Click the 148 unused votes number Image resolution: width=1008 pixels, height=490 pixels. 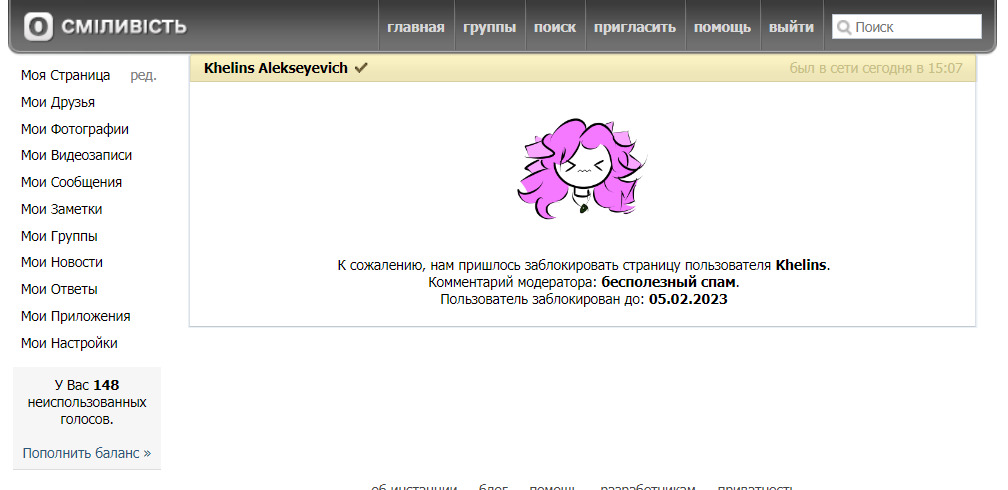tap(106, 385)
